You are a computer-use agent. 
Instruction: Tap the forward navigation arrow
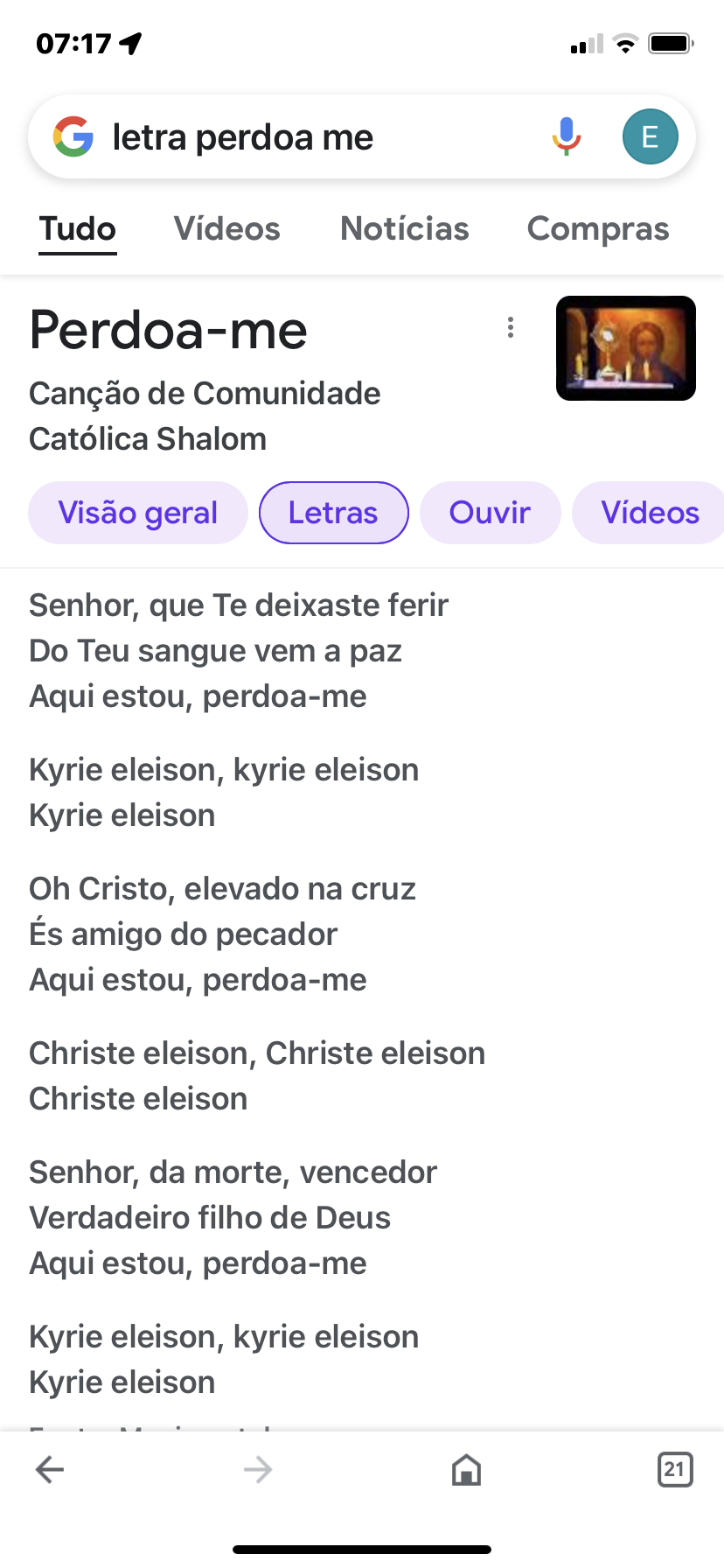(x=258, y=1470)
